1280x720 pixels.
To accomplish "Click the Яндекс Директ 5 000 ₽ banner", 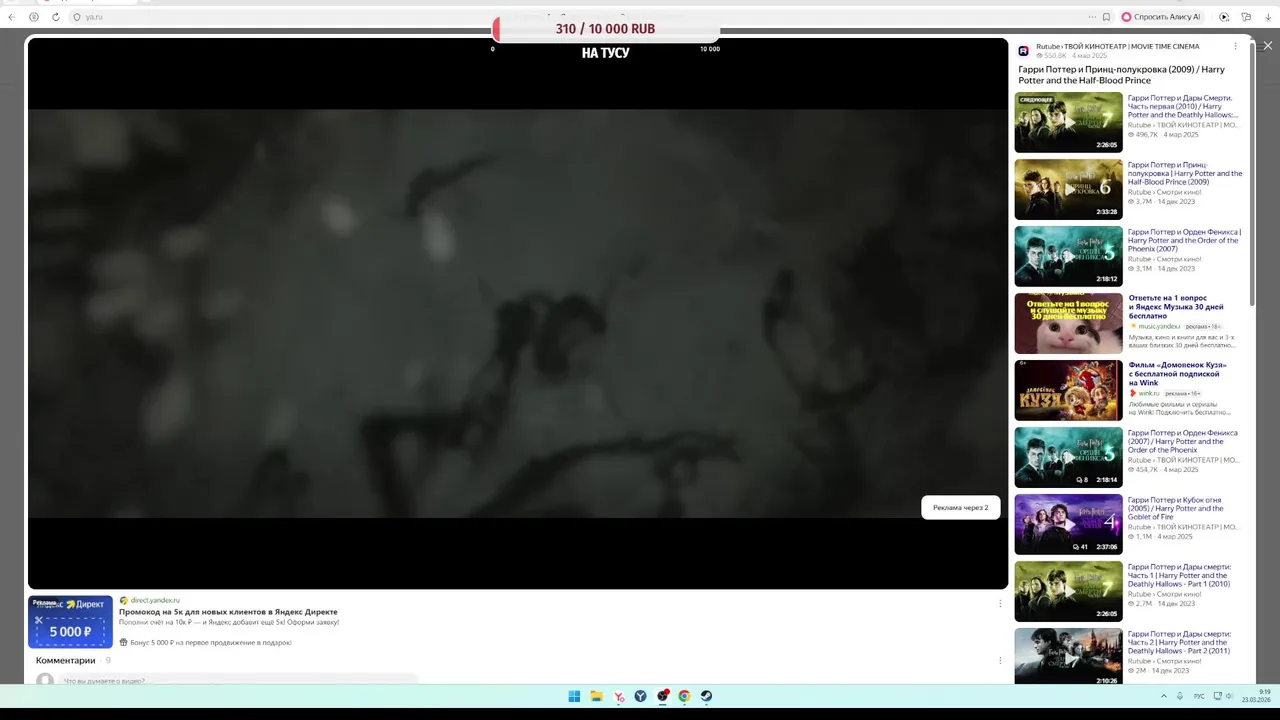I will click(x=70, y=621).
